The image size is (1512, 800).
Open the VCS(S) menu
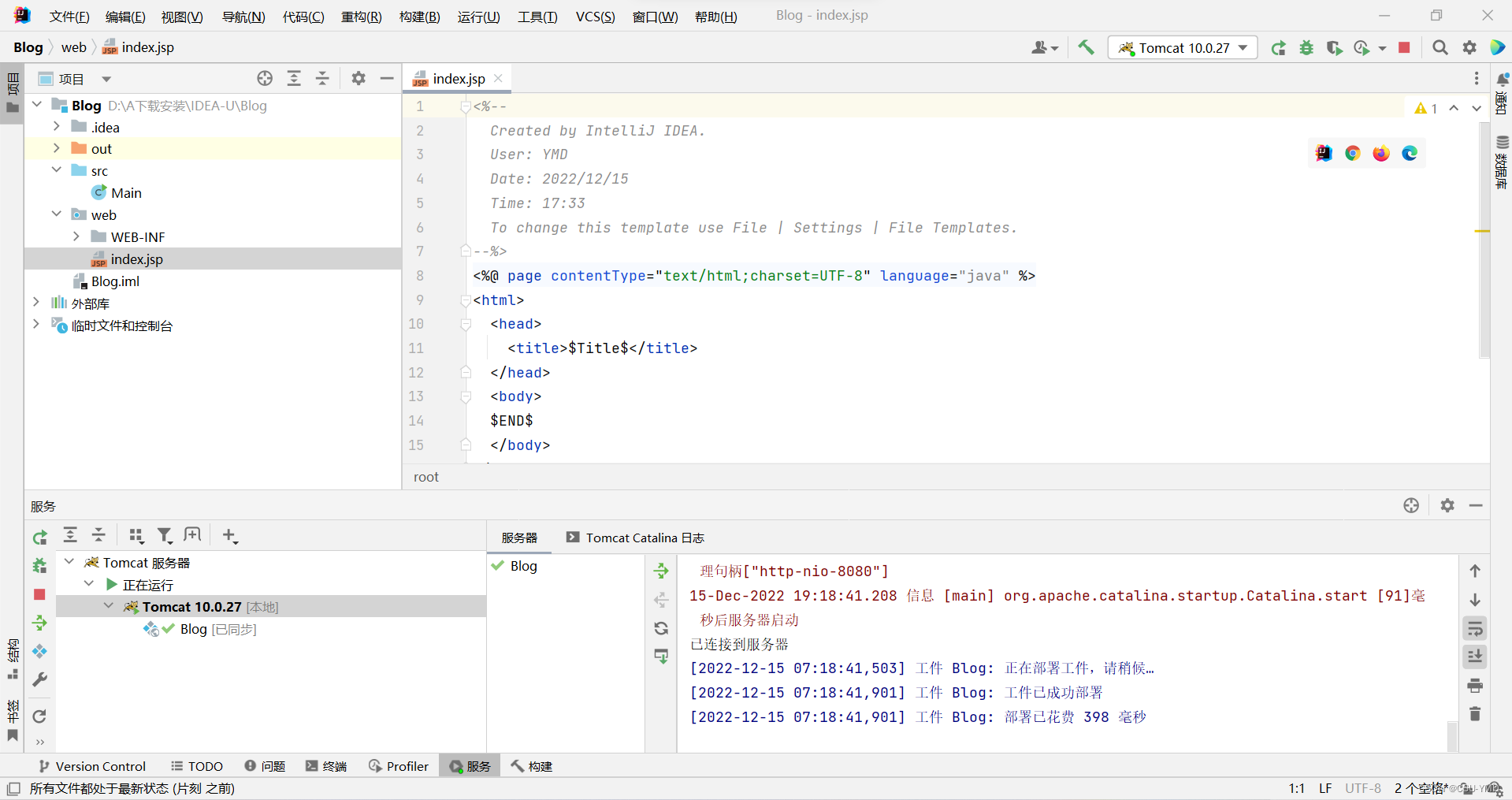[x=595, y=17]
